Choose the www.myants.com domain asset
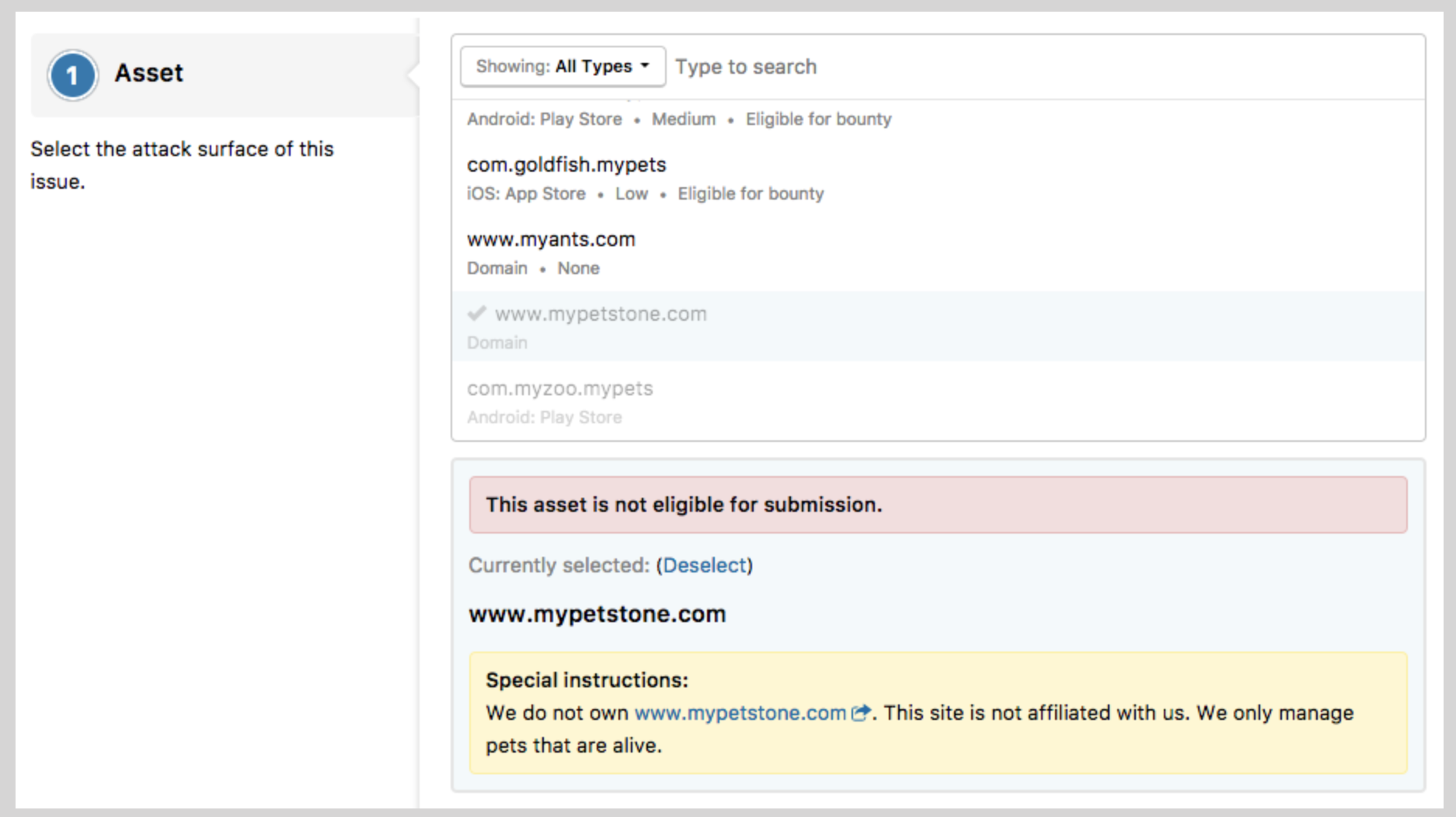The width and height of the screenshot is (1456, 817). tap(551, 239)
